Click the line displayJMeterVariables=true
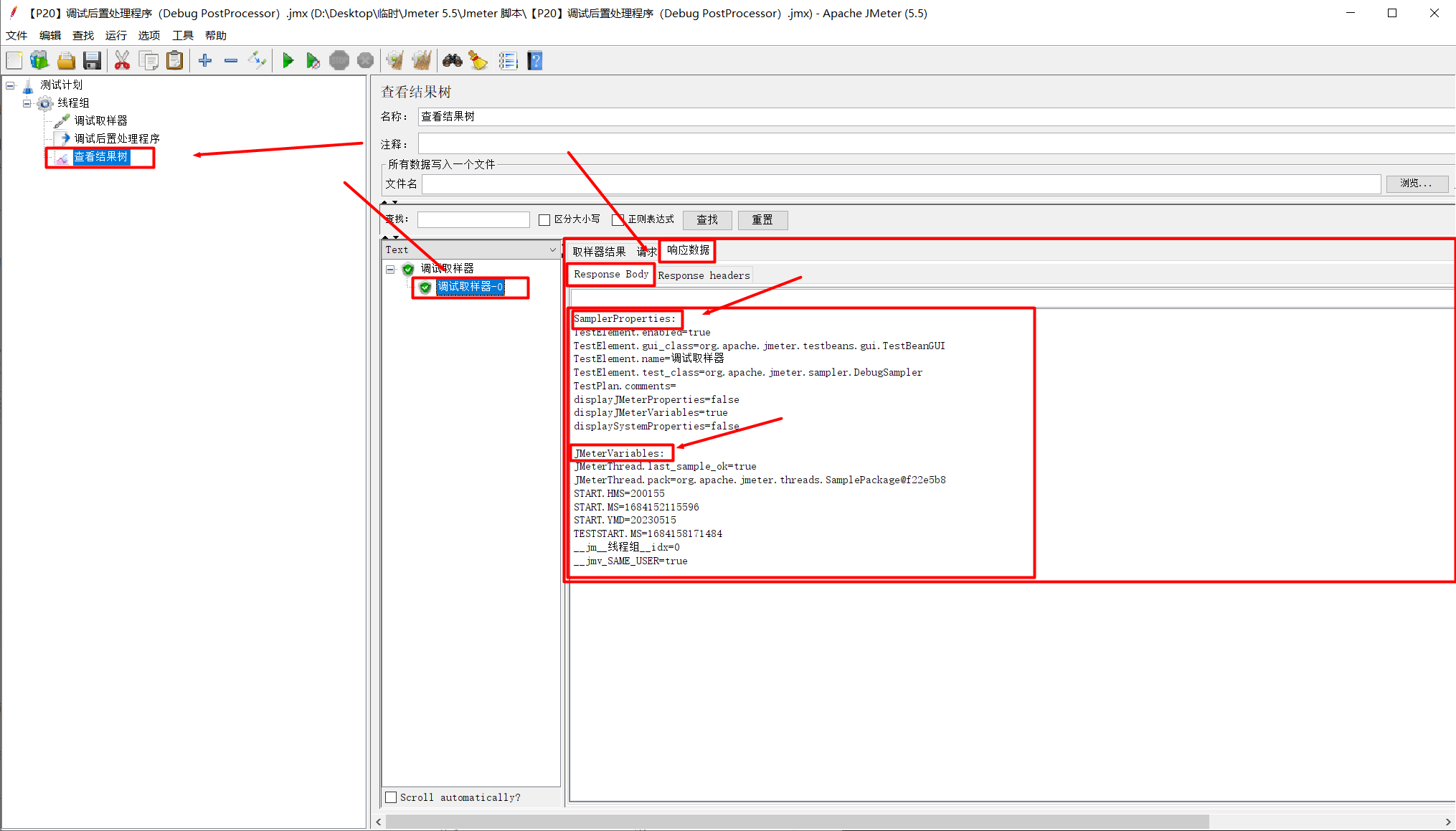Image resolution: width=1456 pixels, height=831 pixels. click(651, 412)
